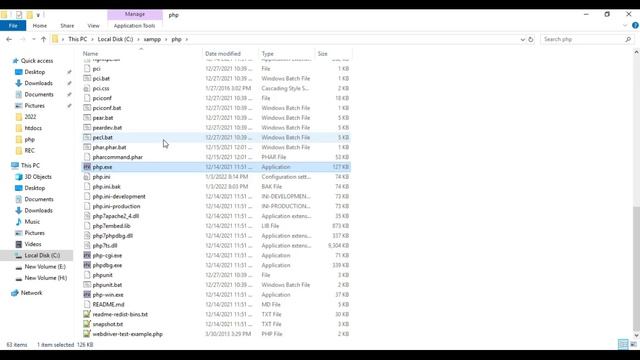Click the pci.css file icon
The height and width of the screenshot is (360, 640).
pos(87,88)
